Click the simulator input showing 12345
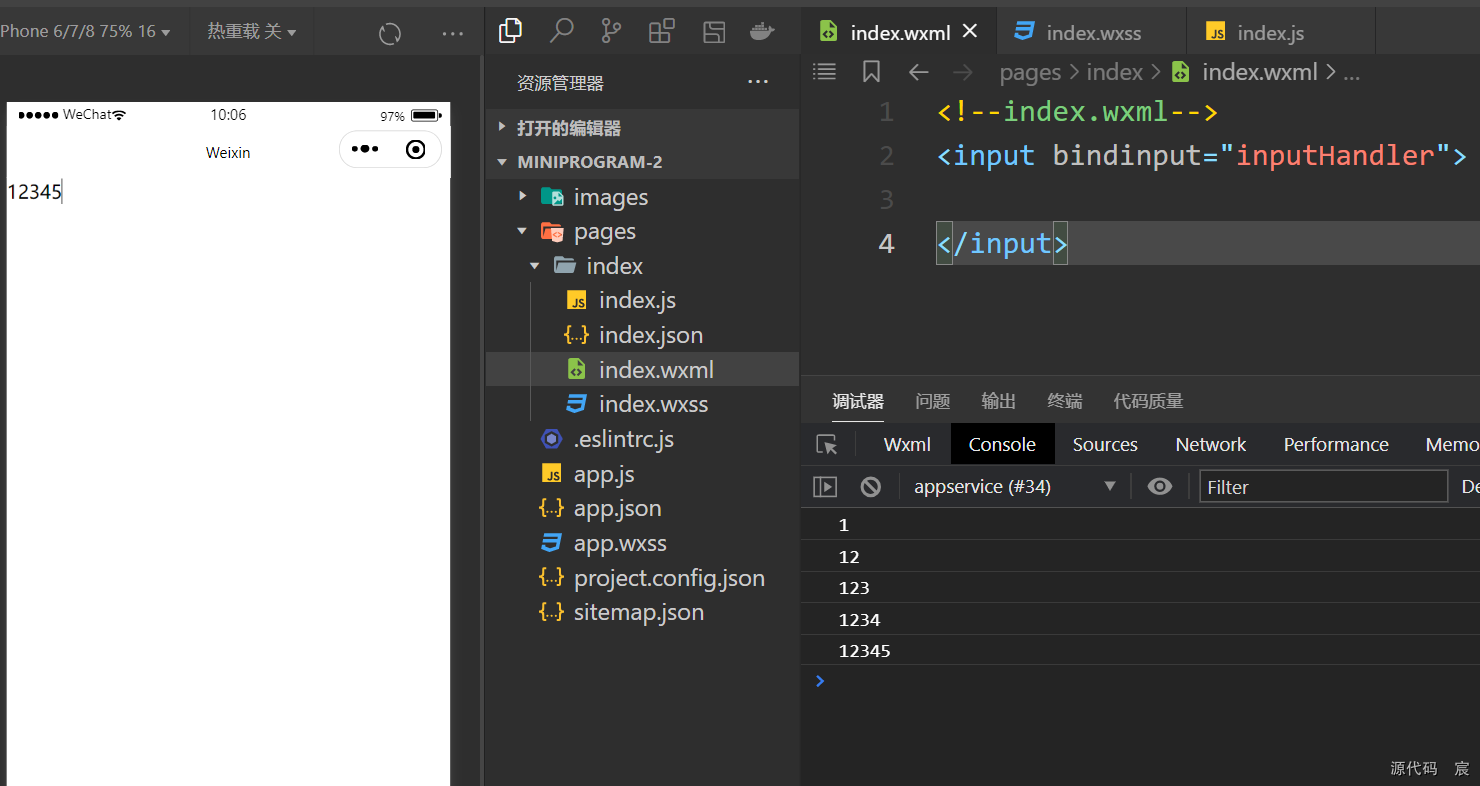This screenshot has height=786, width=1480. pyautogui.click(x=228, y=192)
